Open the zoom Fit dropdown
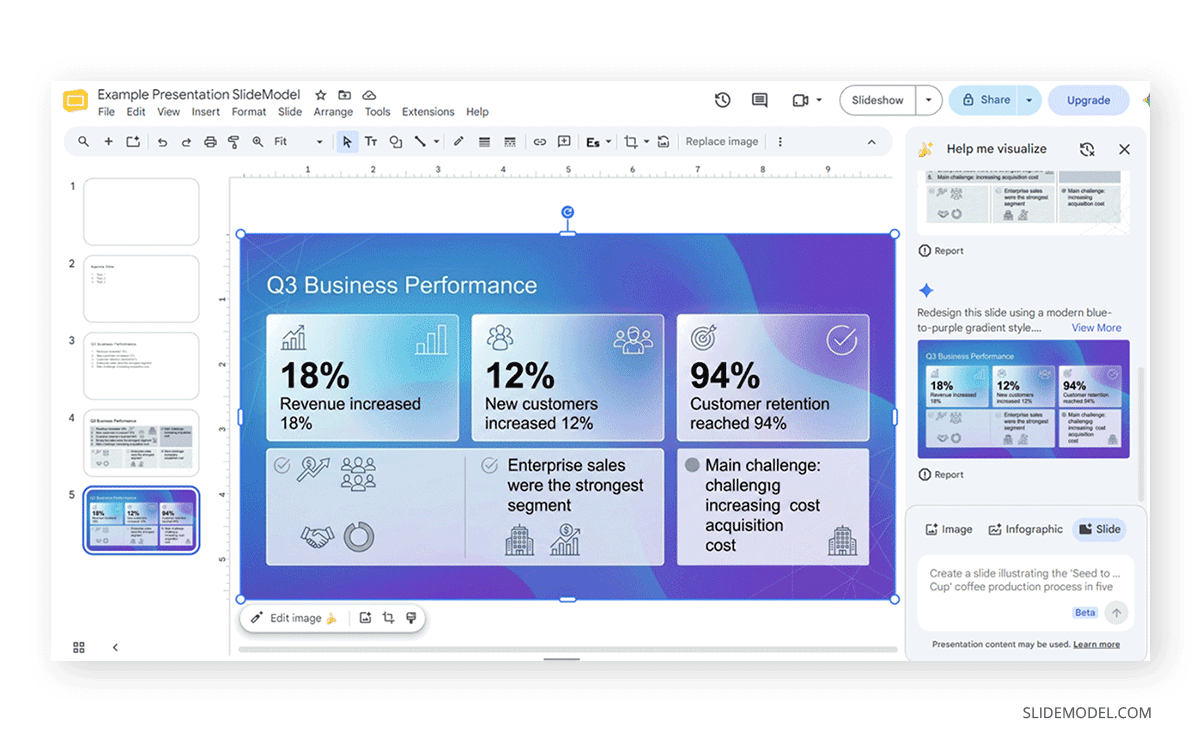1200x743 pixels. click(x=298, y=142)
